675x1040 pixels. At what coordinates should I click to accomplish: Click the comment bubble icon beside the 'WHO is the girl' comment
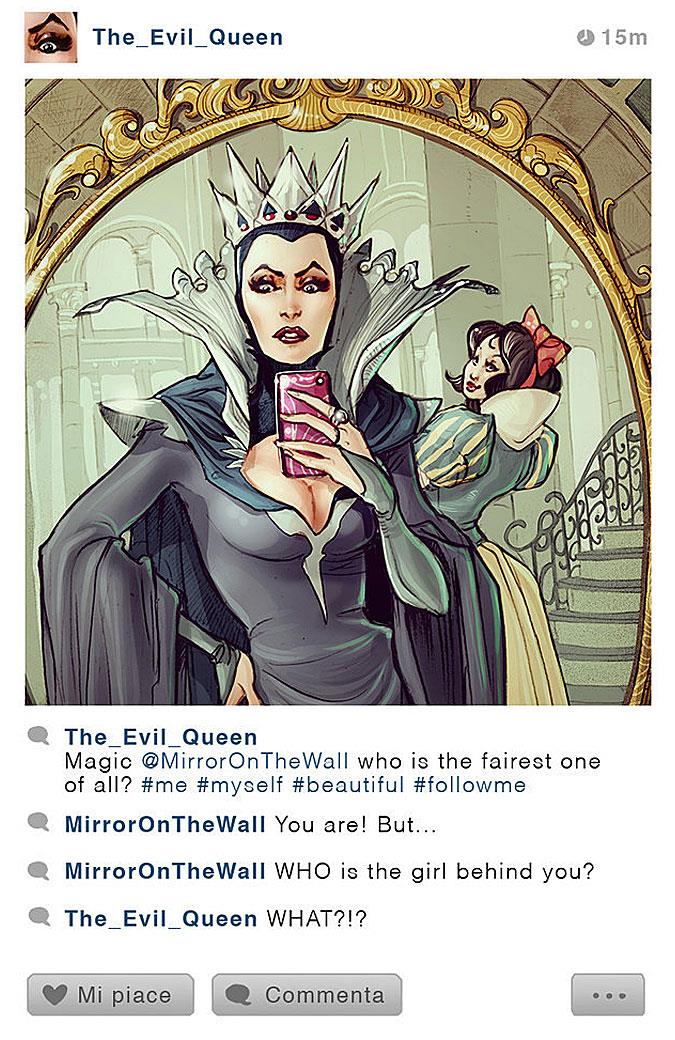[x=39, y=870]
